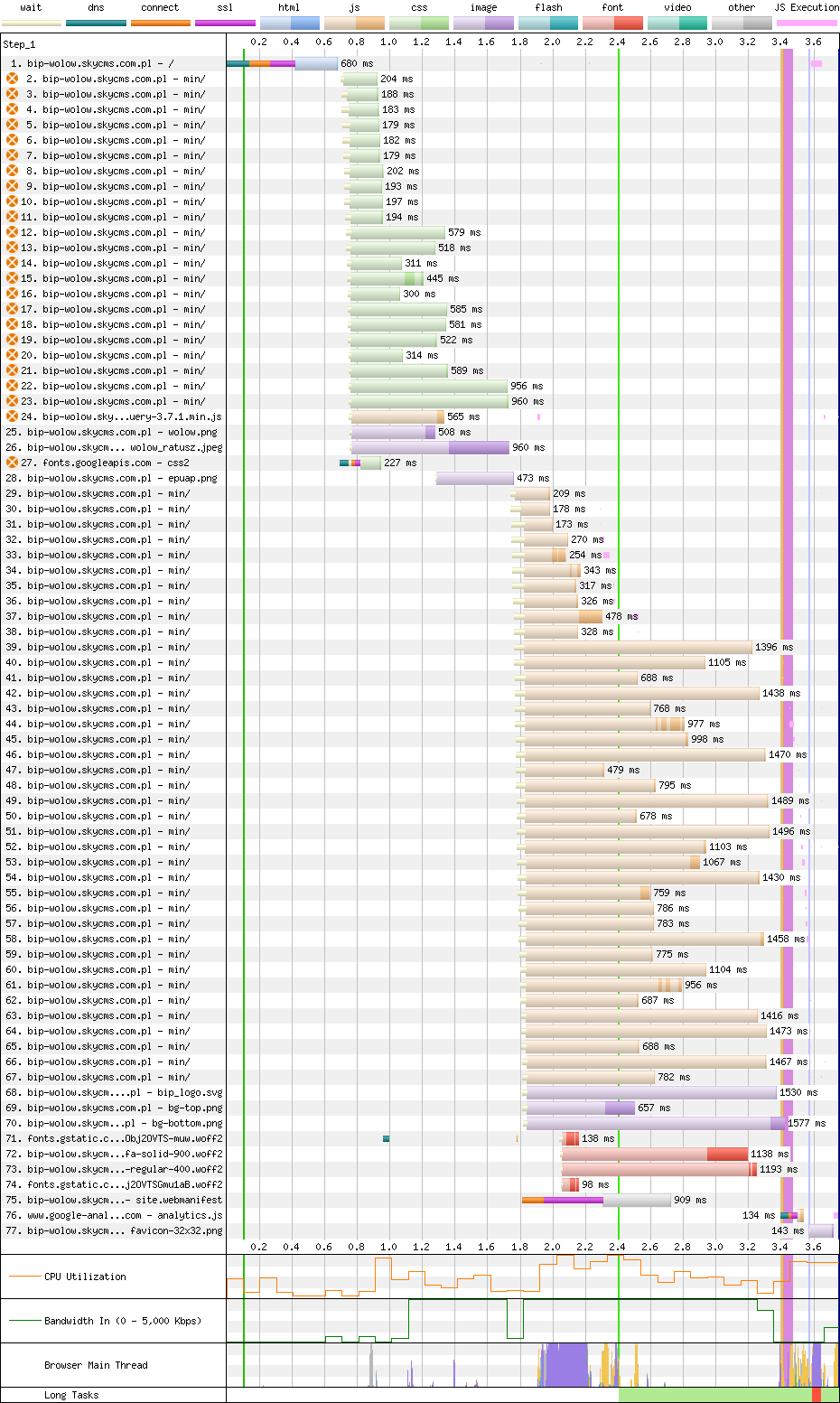
Task: Click the orange icon on request 23
Action: (13, 401)
